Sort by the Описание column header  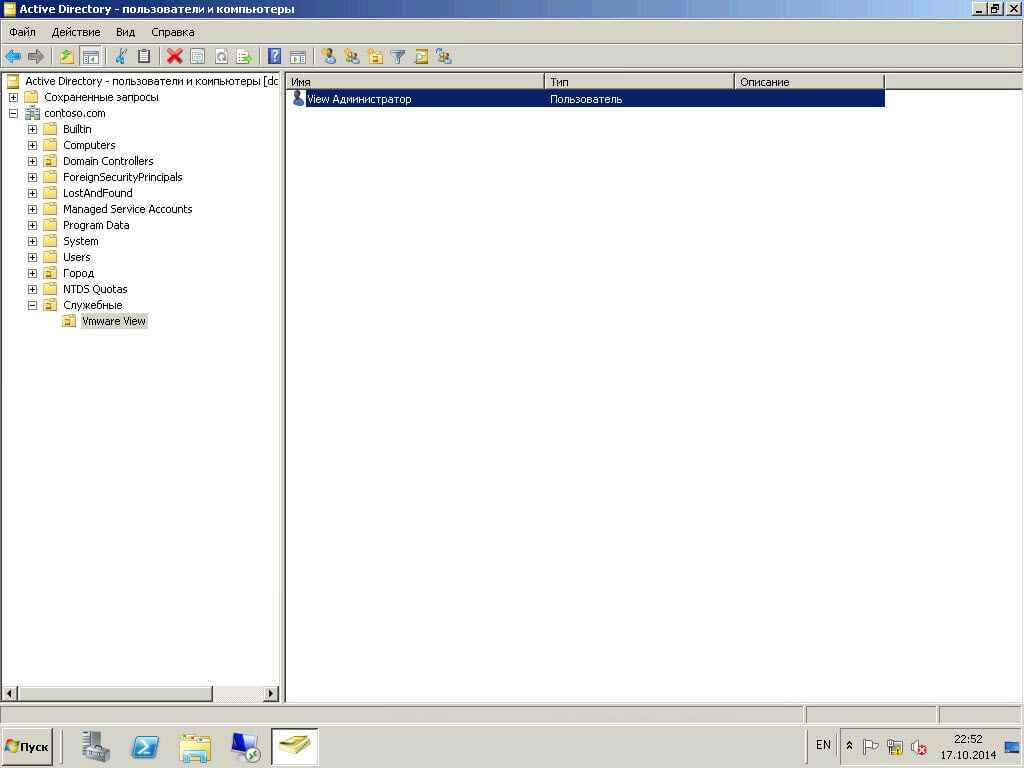coord(809,82)
